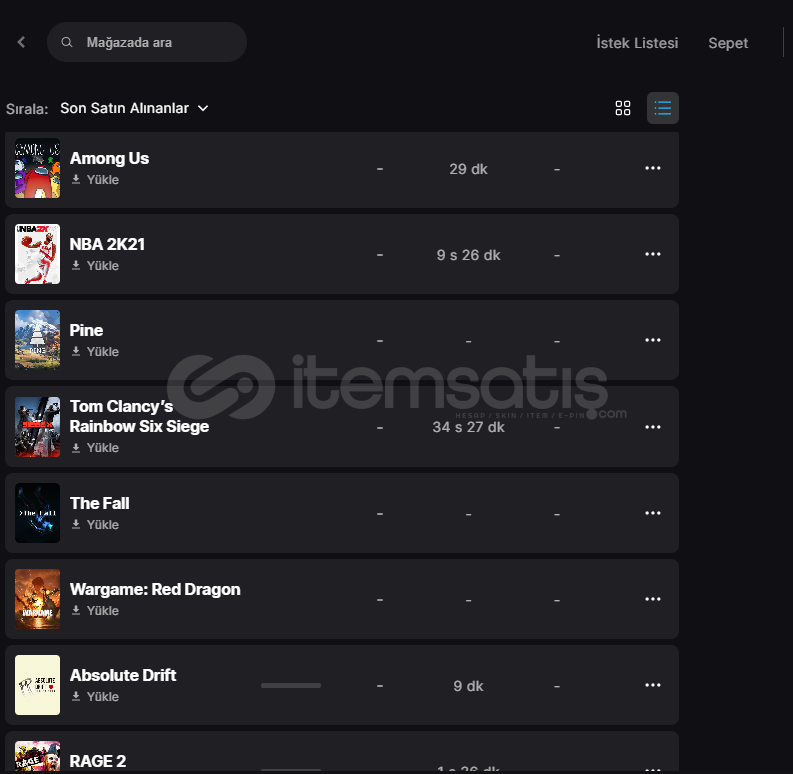Click the search magnifier icon
This screenshot has height=774, width=793.
click(67, 42)
